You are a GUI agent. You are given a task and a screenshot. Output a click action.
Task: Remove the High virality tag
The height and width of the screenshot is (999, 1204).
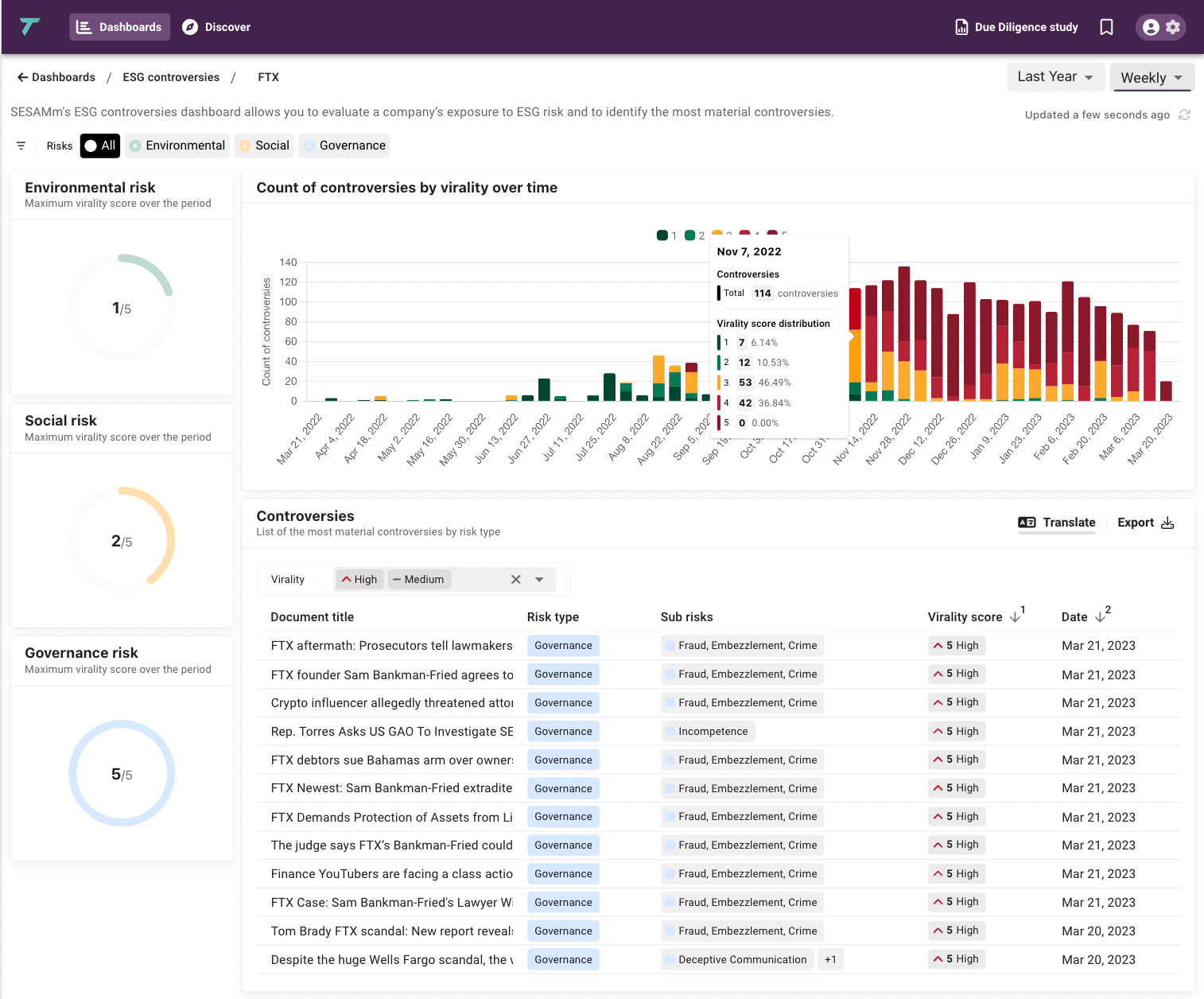click(x=359, y=579)
